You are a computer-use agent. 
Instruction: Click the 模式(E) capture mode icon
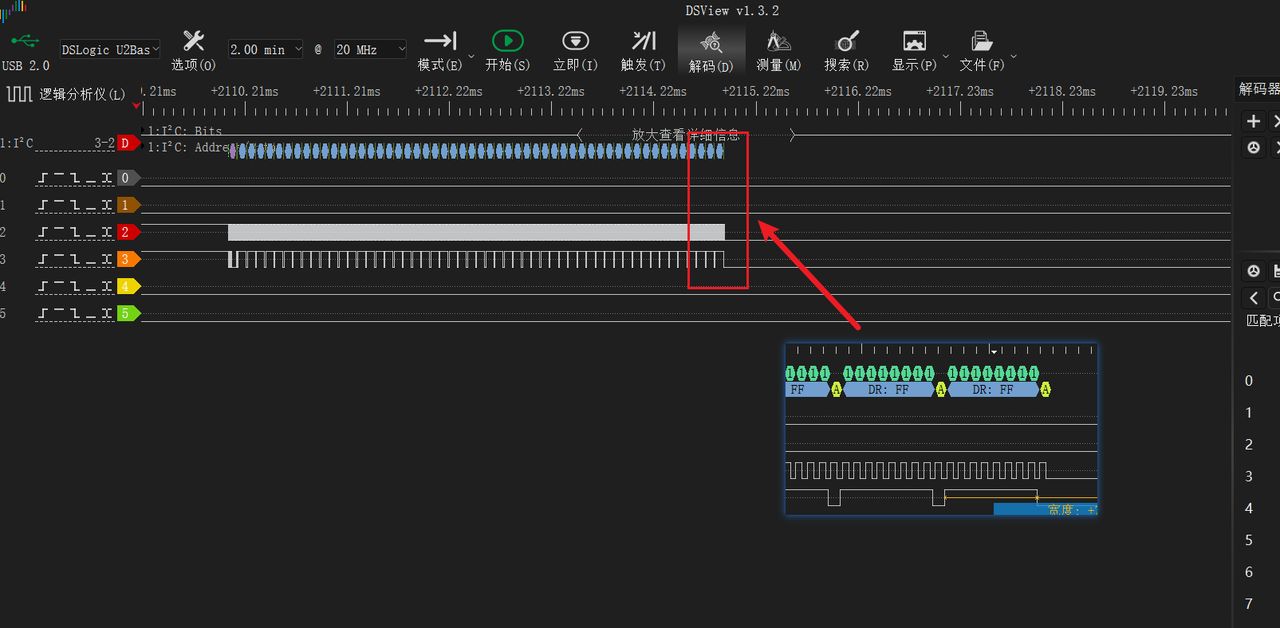[x=440, y=42]
